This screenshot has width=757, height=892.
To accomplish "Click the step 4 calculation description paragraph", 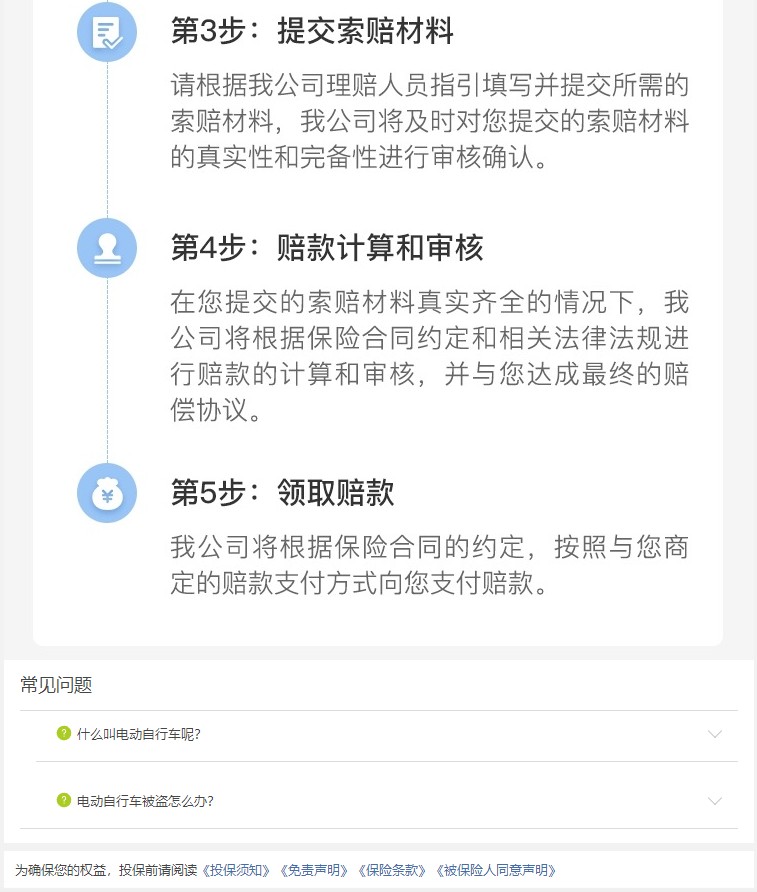I will pos(430,356).
